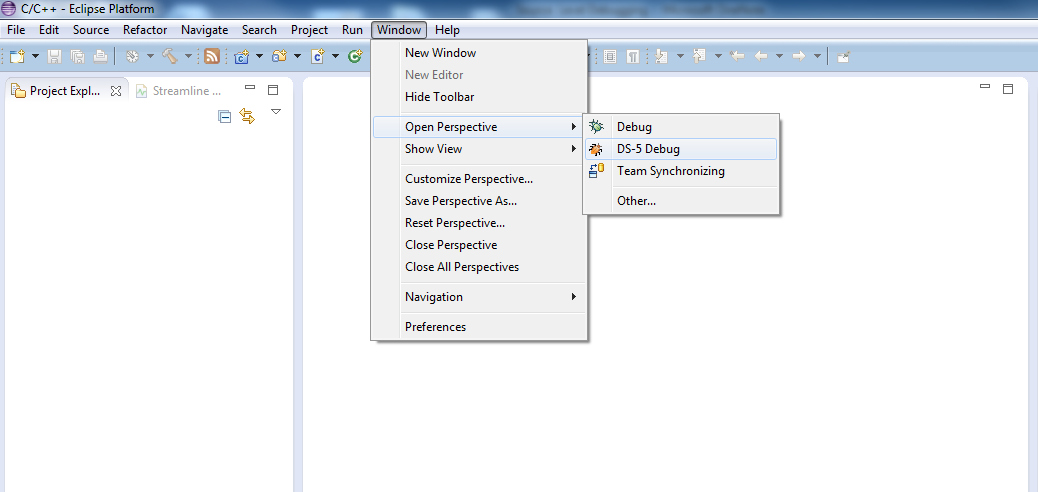Choose Customize Perspective... entry
The height and width of the screenshot is (492, 1038).
point(480,179)
